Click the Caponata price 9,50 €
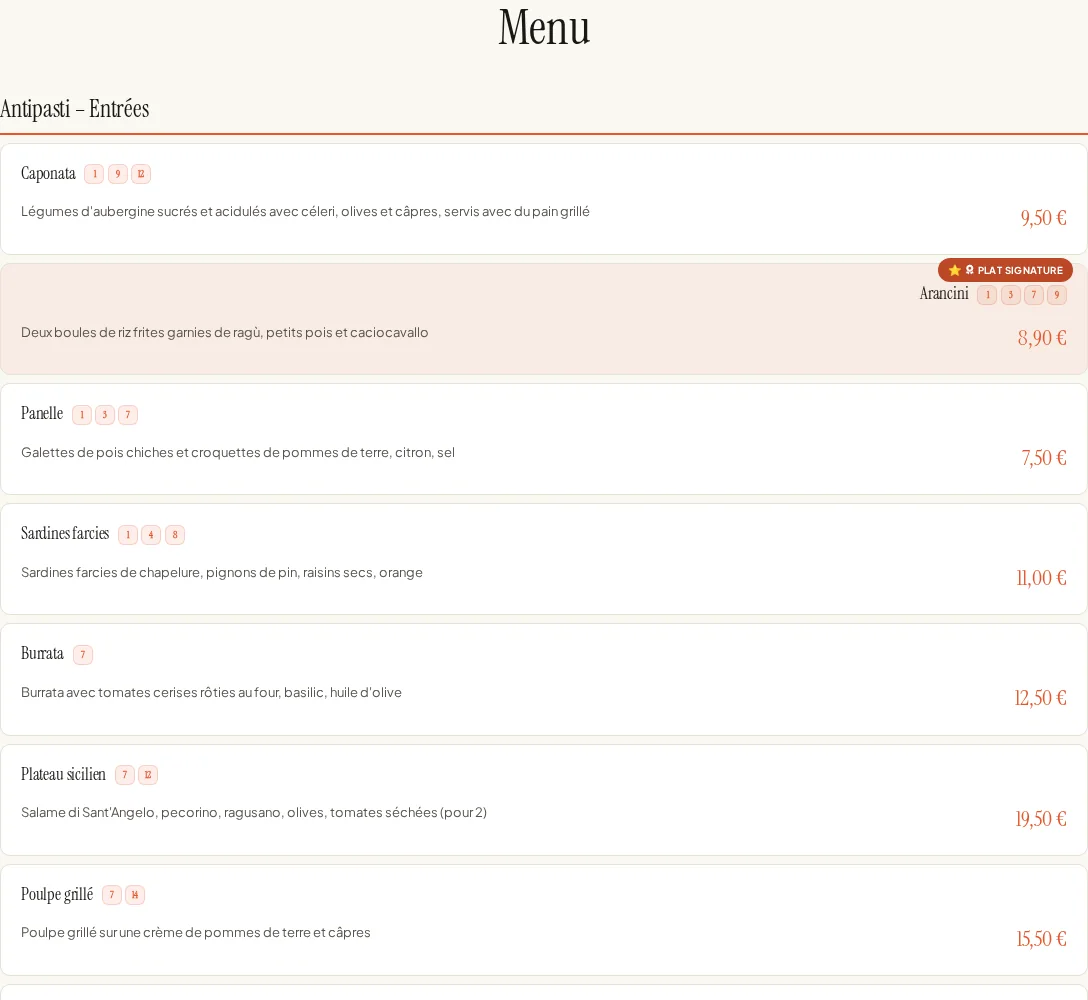Viewport: 1088px width, 1000px height. (1043, 218)
